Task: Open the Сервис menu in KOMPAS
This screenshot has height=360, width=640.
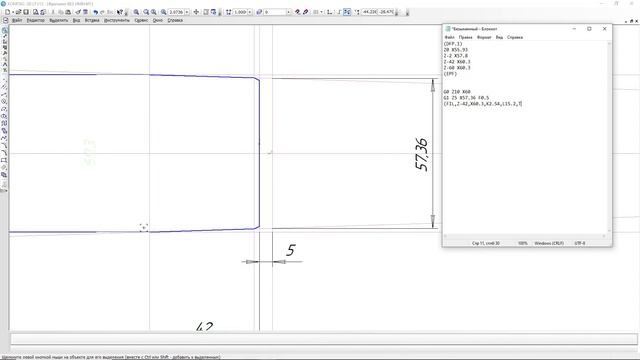Action: click(141, 20)
